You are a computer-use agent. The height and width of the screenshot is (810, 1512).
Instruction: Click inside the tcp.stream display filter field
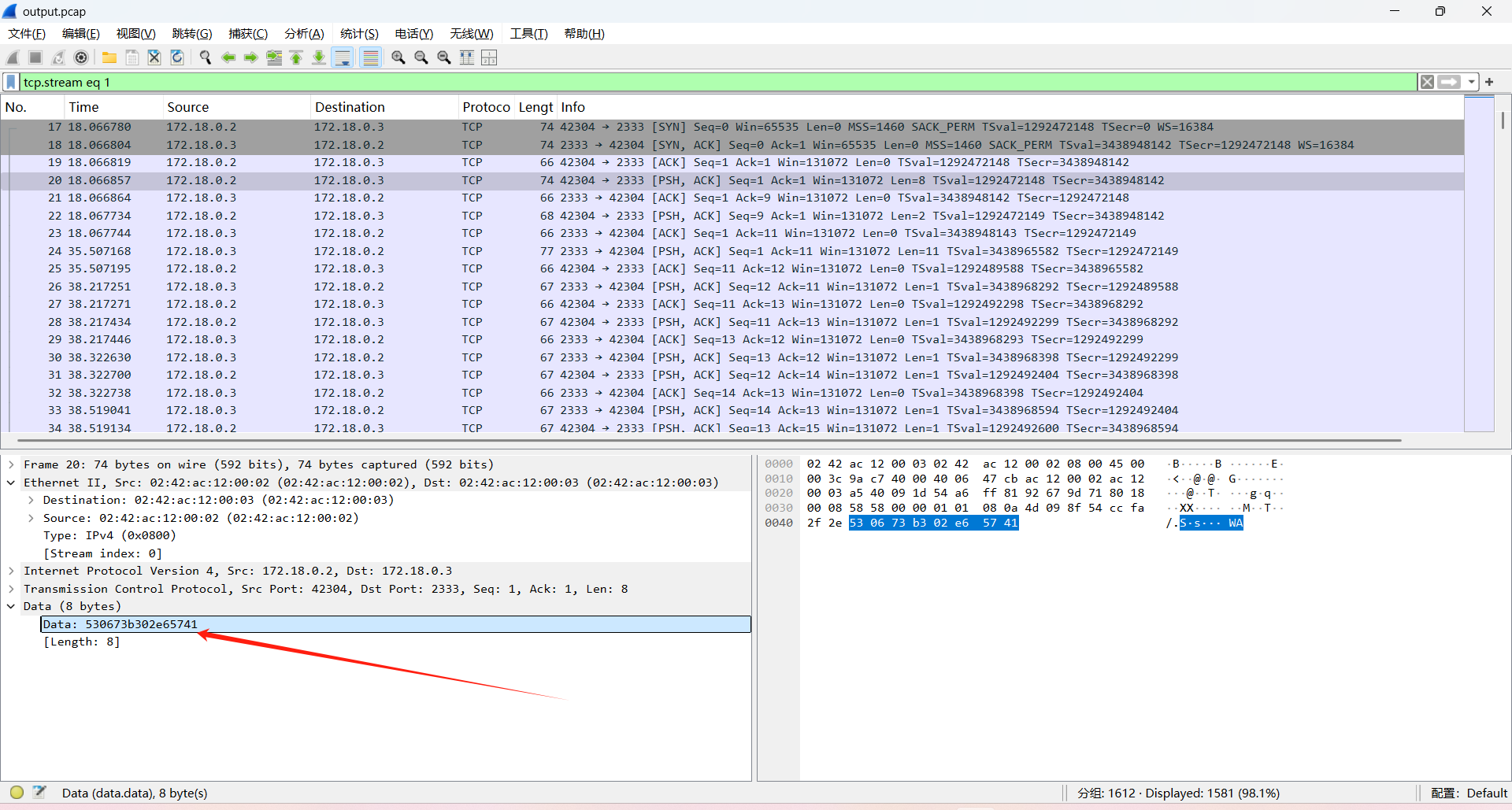[709, 82]
